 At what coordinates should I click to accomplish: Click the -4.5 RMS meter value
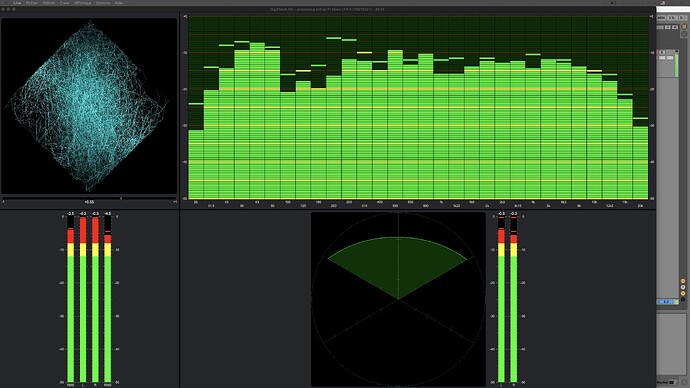point(107,213)
